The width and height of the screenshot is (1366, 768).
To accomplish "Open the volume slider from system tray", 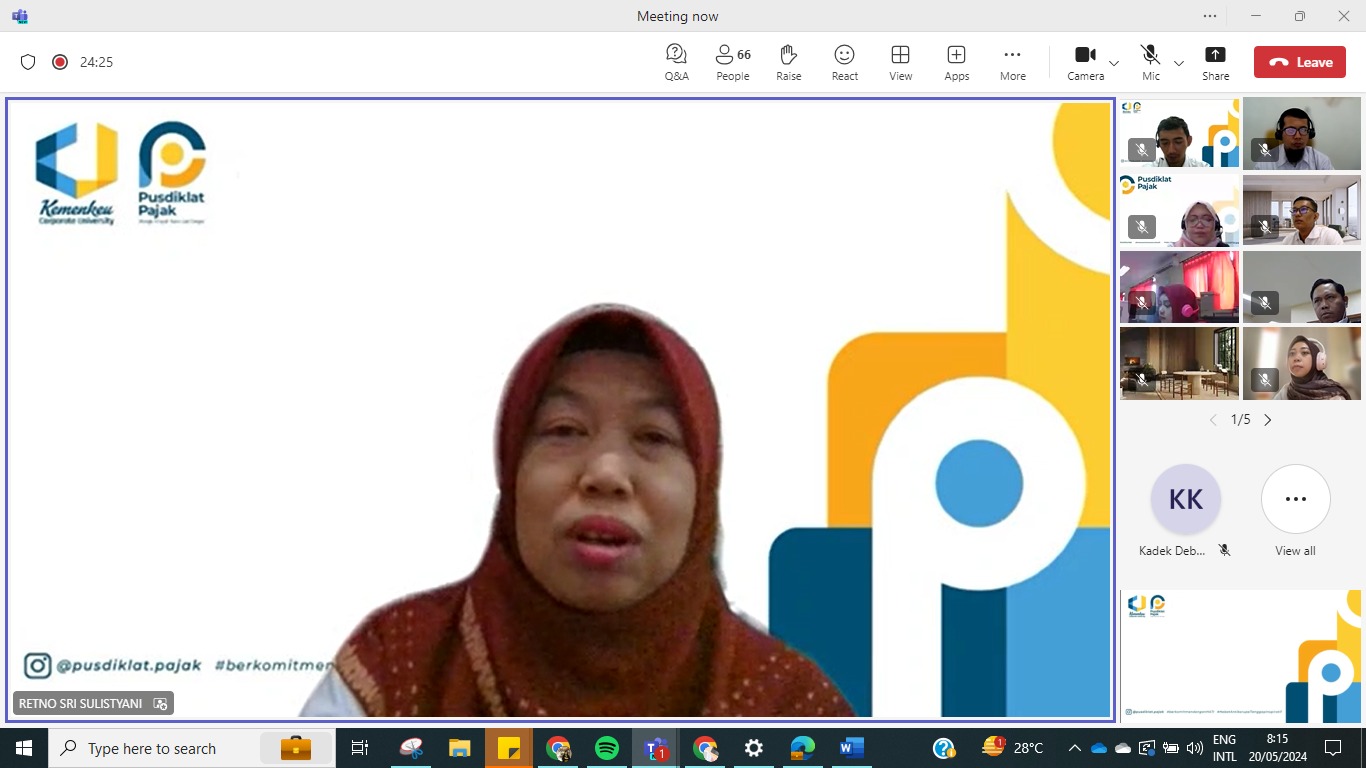I will 1196,747.
